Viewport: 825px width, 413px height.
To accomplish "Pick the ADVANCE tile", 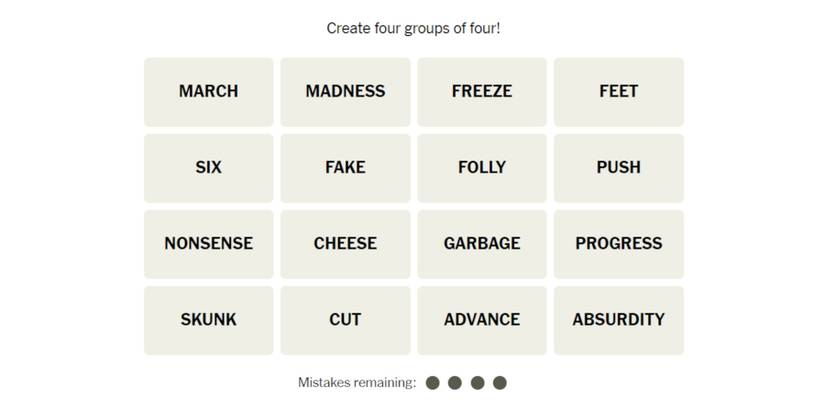I will coord(482,320).
